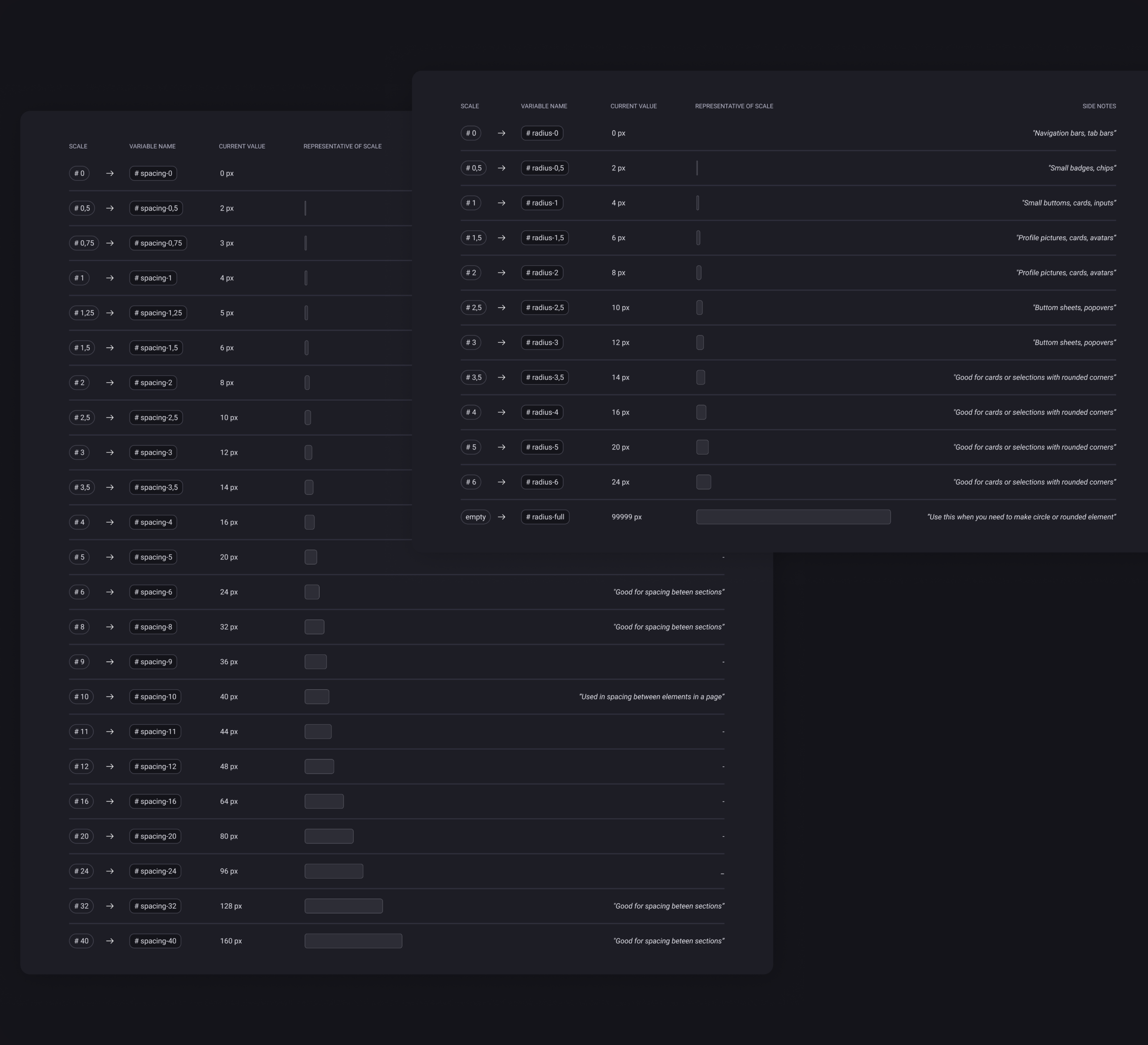This screenshot has width=1148, height=1045.
Task: Click the scale box representing radius-6
Action: point(704,482)
